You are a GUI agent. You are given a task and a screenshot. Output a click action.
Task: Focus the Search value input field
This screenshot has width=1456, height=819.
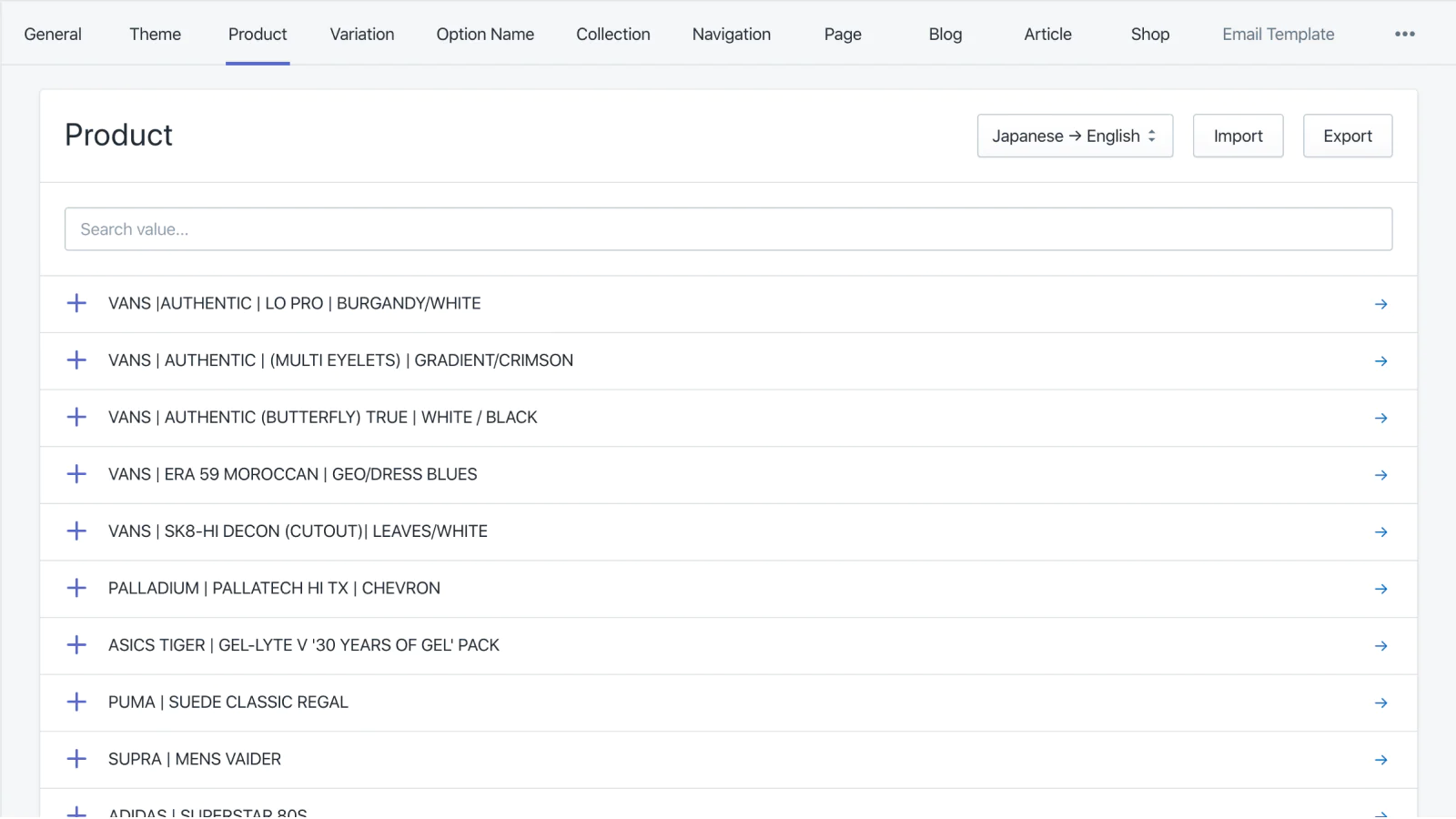point(728,229)
